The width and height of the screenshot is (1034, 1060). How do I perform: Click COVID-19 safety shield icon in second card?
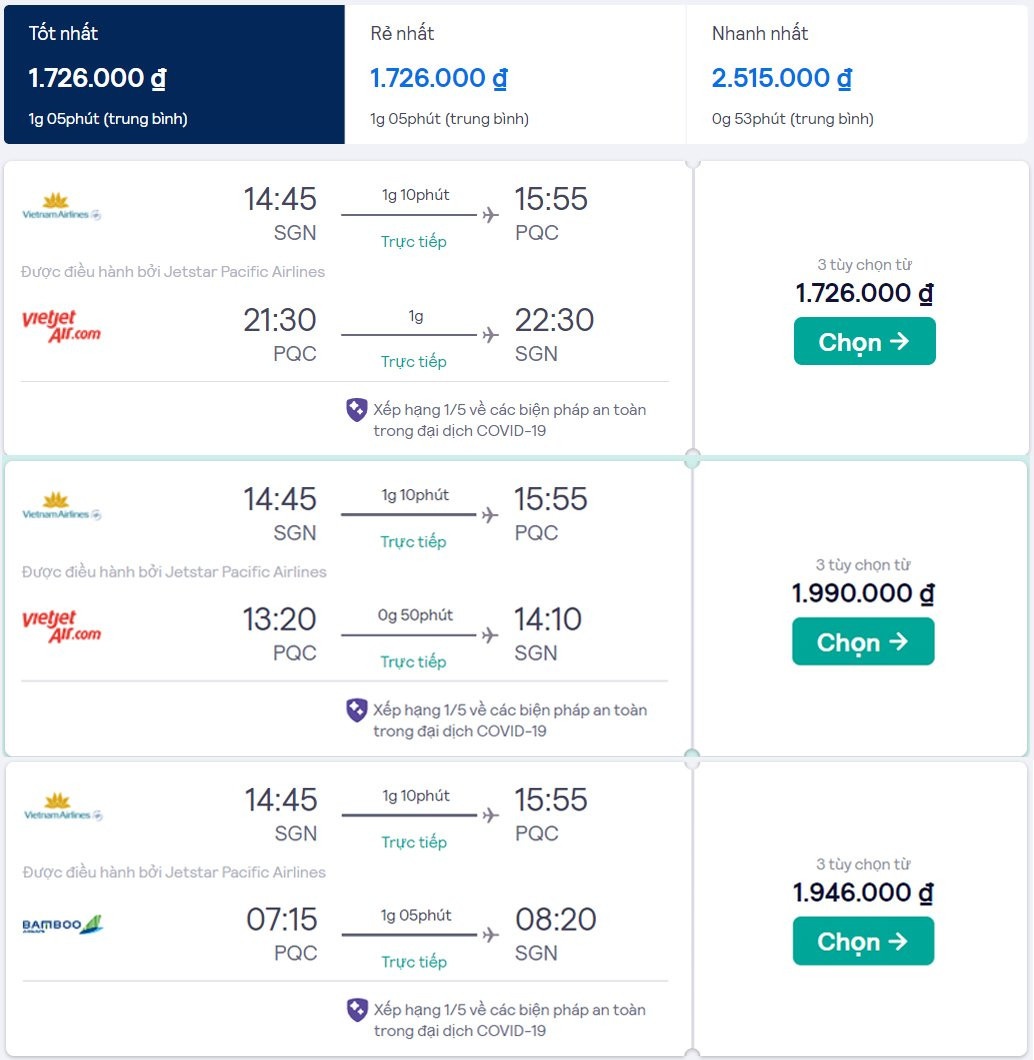coord(357,710)
